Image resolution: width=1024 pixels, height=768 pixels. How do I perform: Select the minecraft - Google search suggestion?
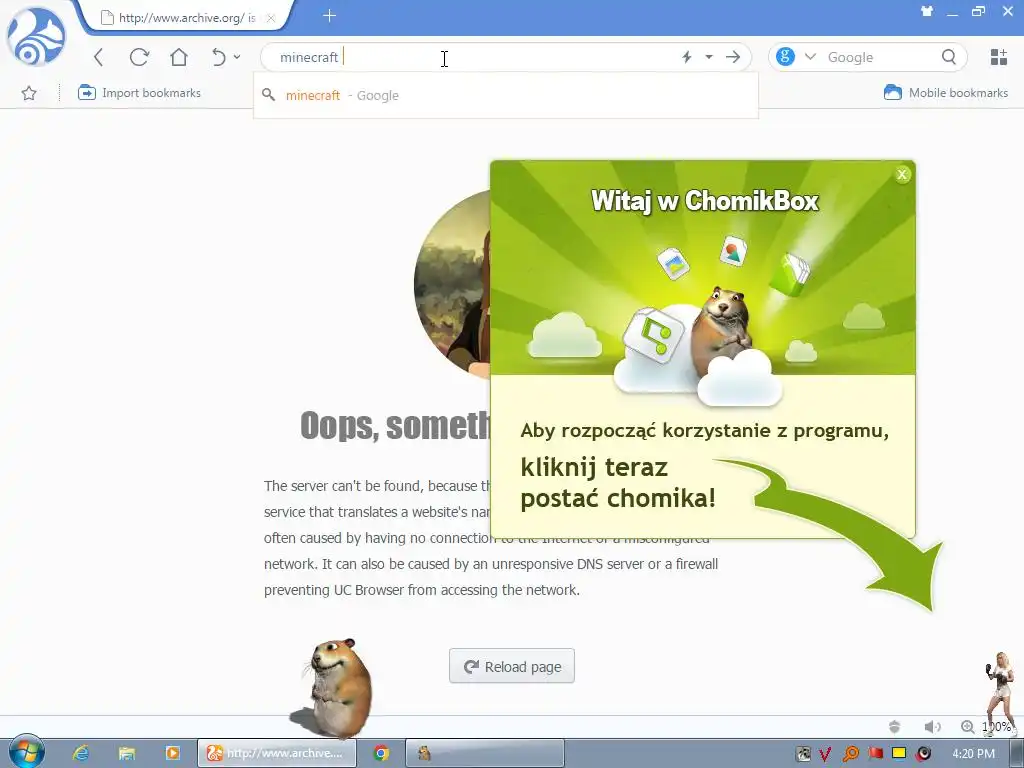(x=506, y=95)
